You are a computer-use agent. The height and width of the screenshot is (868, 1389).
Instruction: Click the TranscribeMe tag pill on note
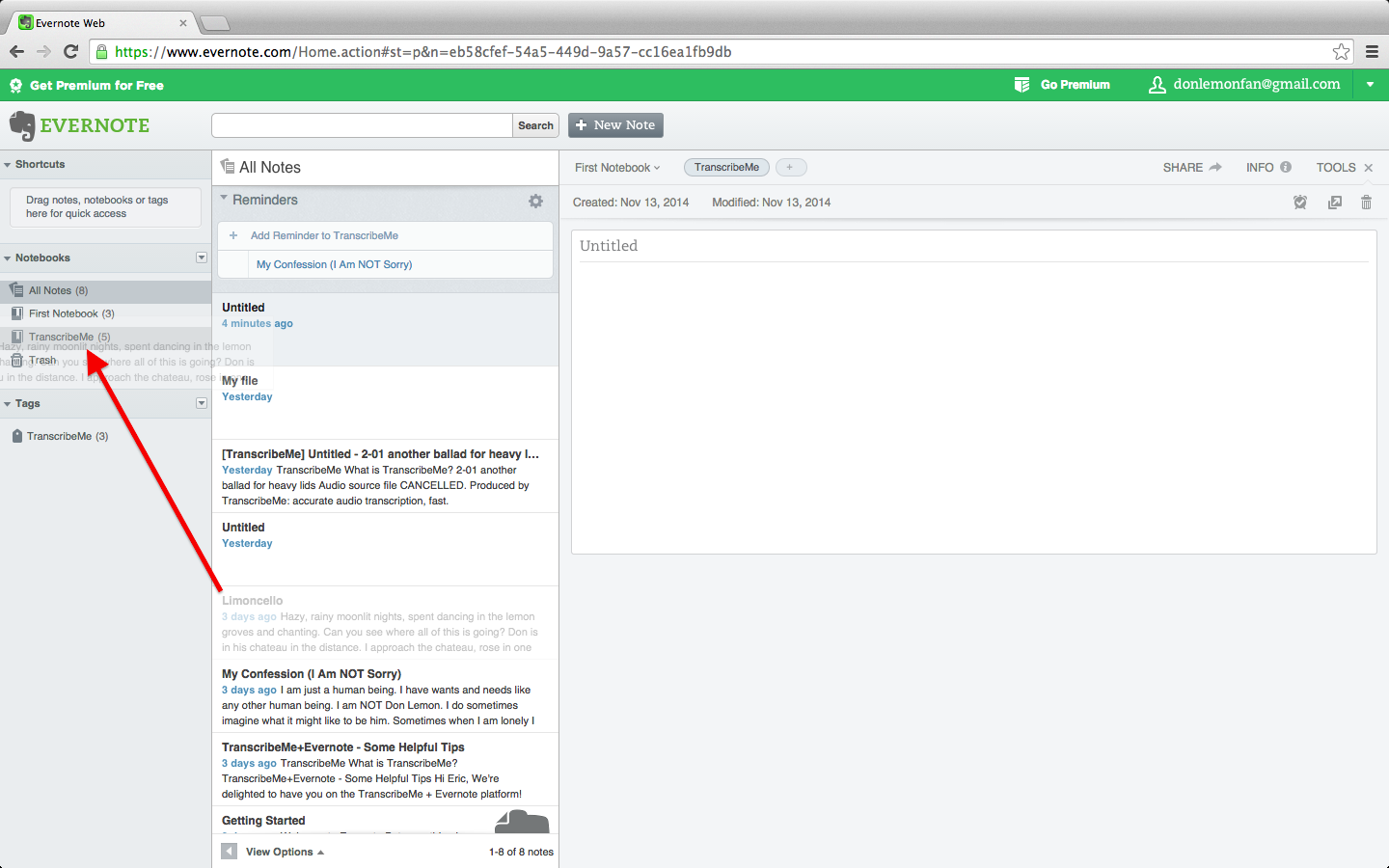(726, 168)
